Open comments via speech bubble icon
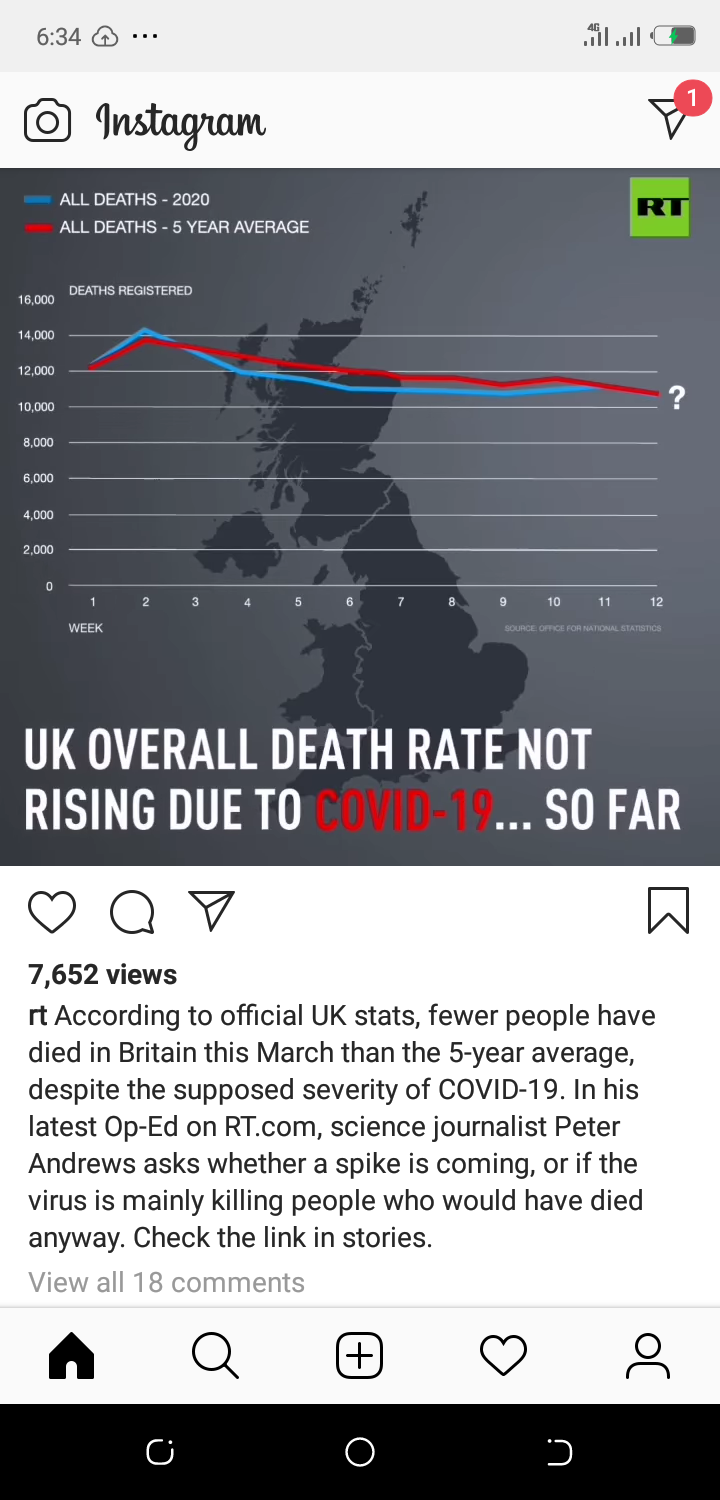This screenshot has width=720, height=1500. [x=132, y=912]
